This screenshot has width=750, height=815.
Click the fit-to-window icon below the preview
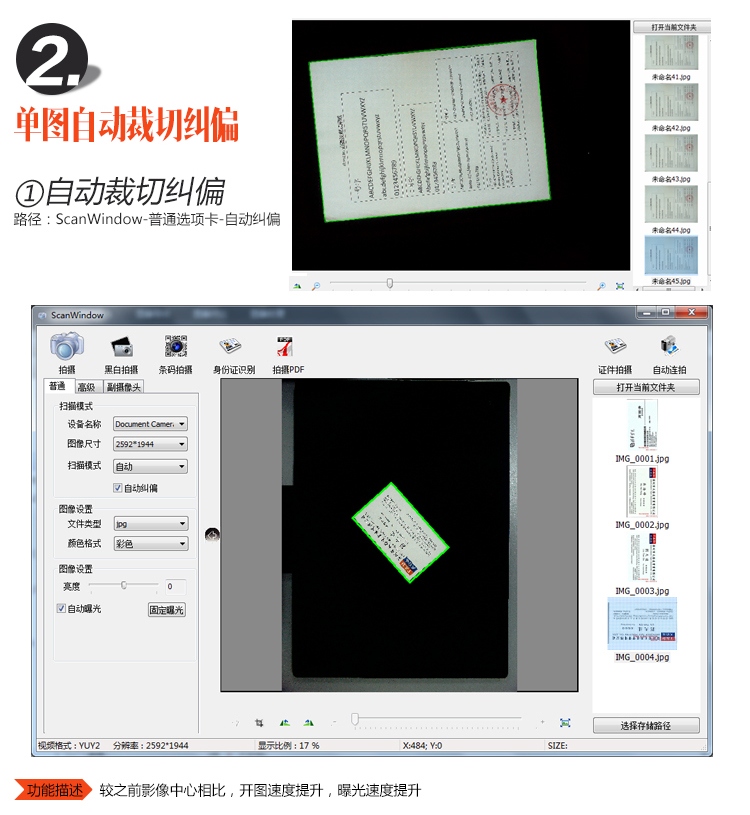(565, 722)
